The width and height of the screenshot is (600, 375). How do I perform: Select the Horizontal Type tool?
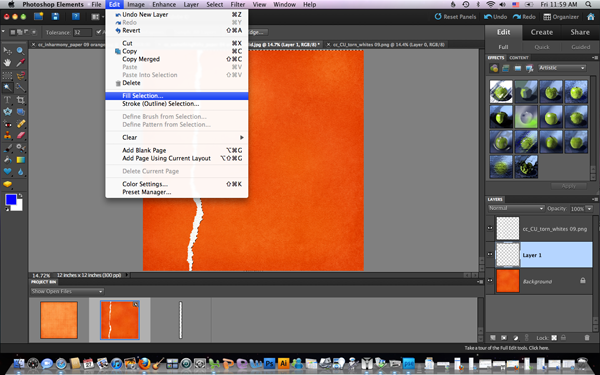(x=7, y=100)
